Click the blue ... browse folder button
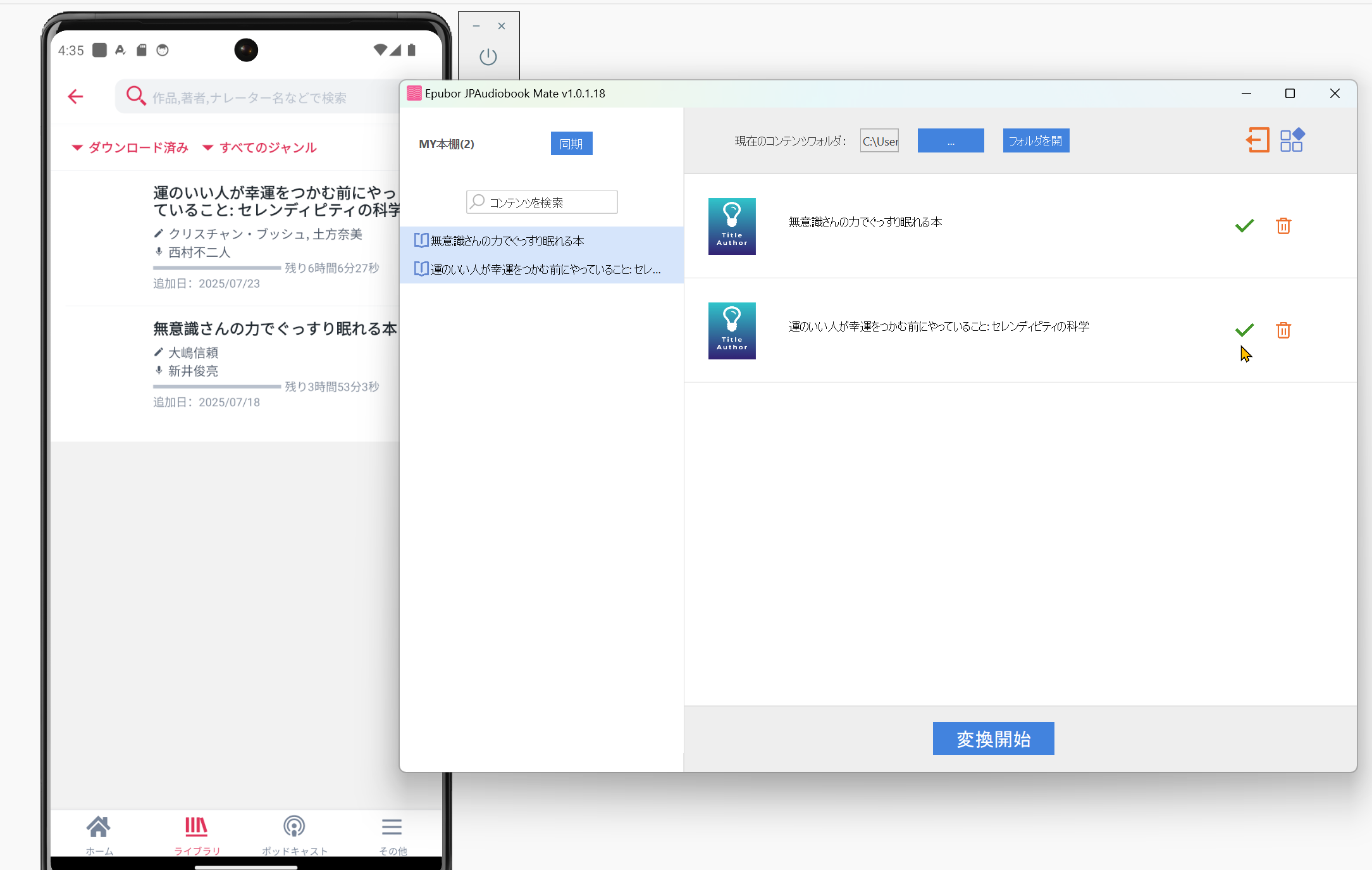Viewport: 1372px width, 870px height. [951, 140]
